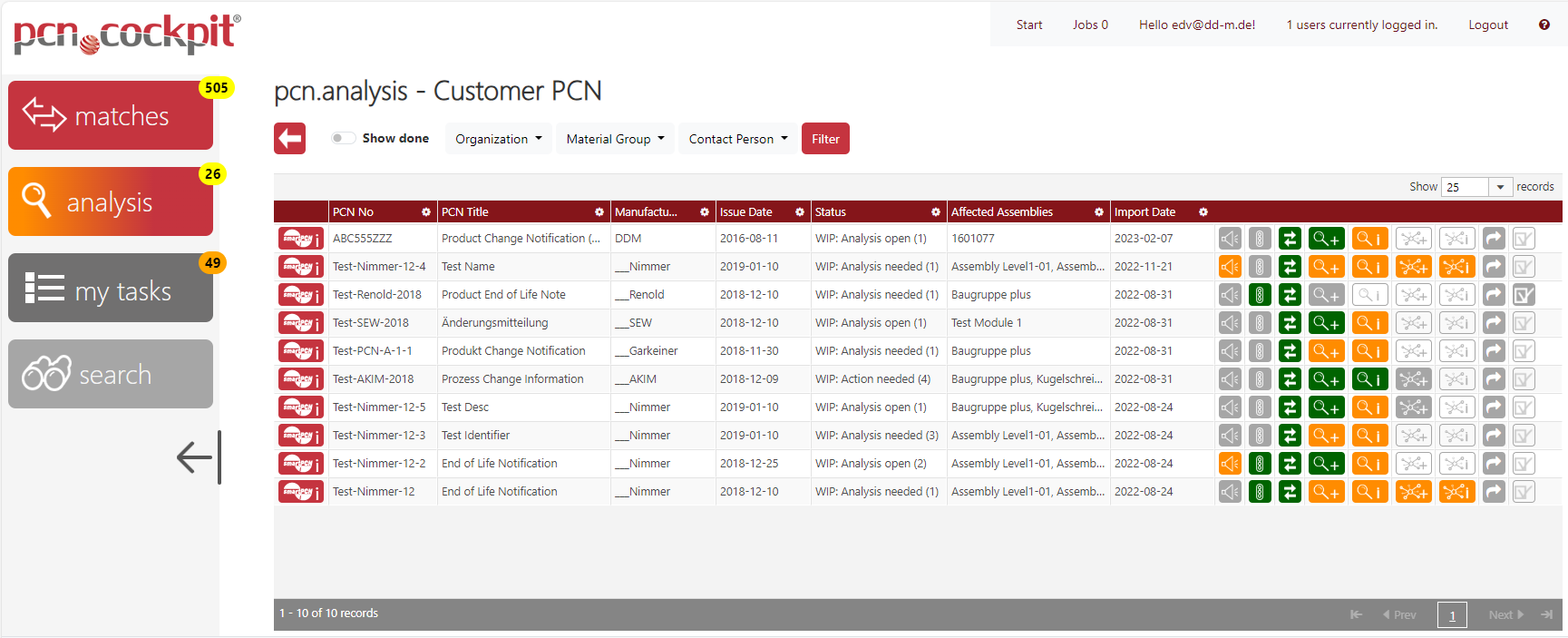Sort by the Import Date column header
Image resolution: width=1568 pixels, height=638 pixels.
pos(1144,212)
